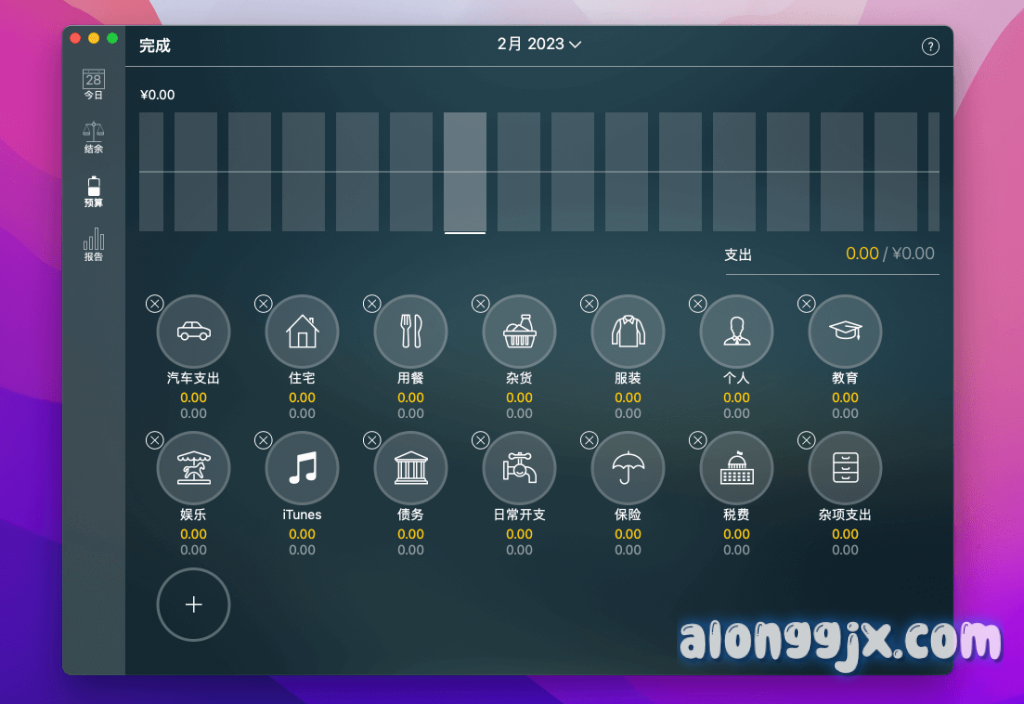Open the help question mark button
The height and width of the screenshot is (704, 1024).
(x=930, y=46)
